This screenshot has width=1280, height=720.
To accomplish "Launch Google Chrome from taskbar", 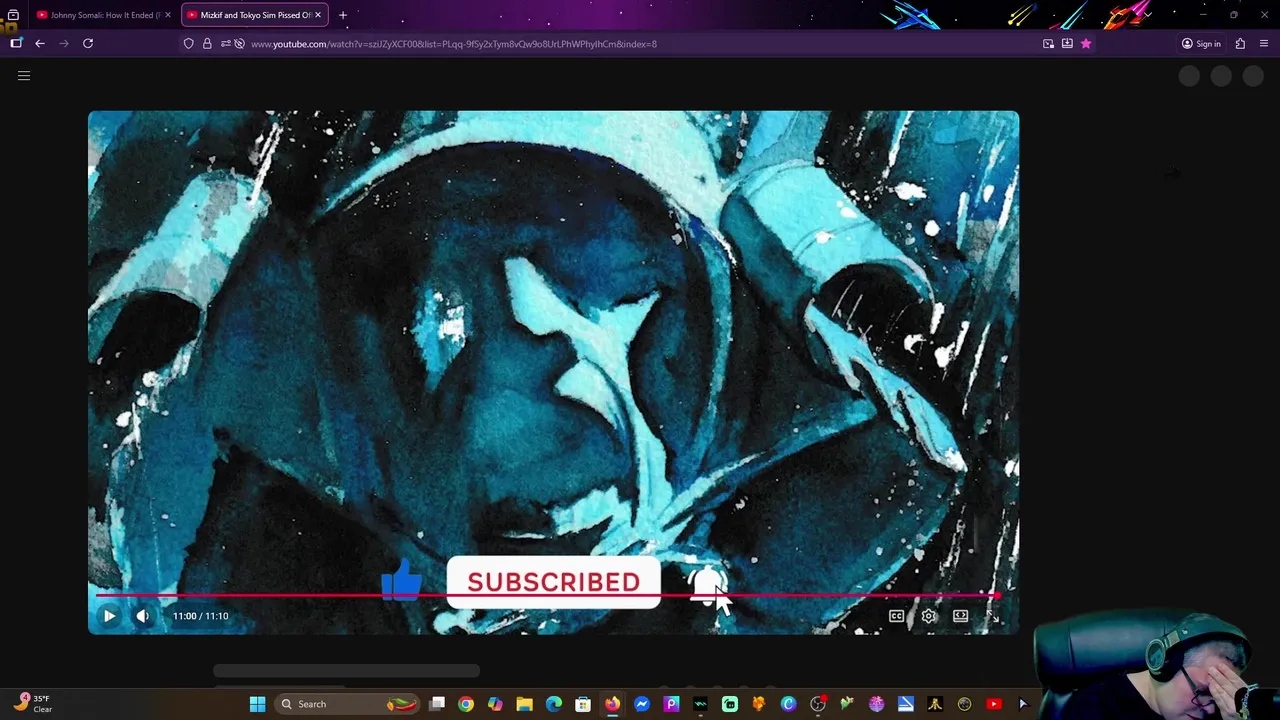I will coord(466,704).
